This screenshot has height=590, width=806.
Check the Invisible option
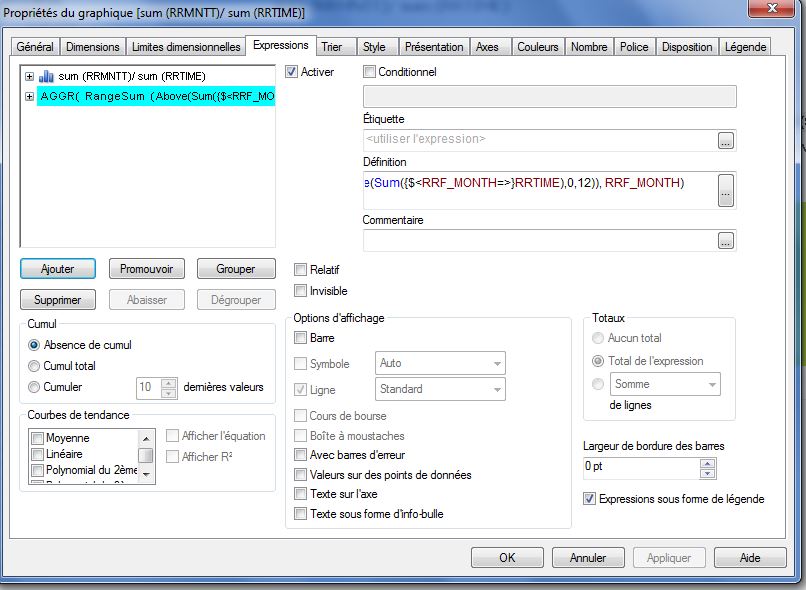point(300,291)
